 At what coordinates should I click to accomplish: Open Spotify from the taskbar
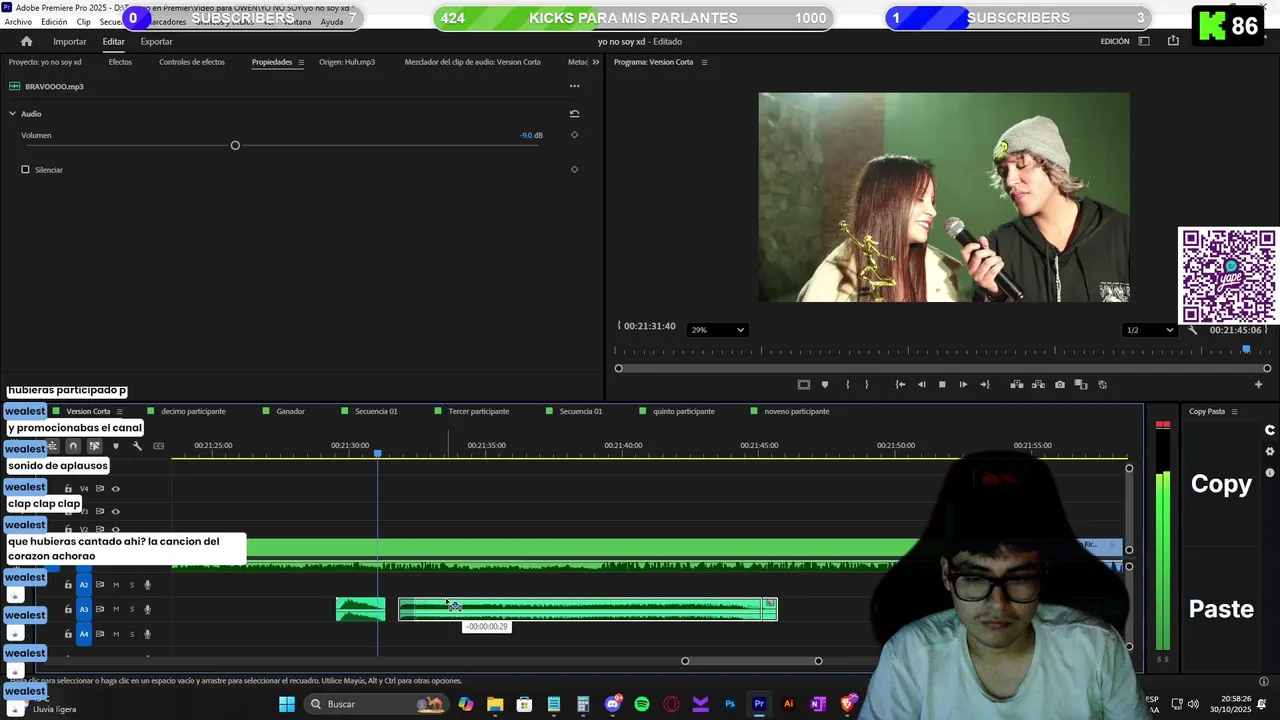click(642, 704)
